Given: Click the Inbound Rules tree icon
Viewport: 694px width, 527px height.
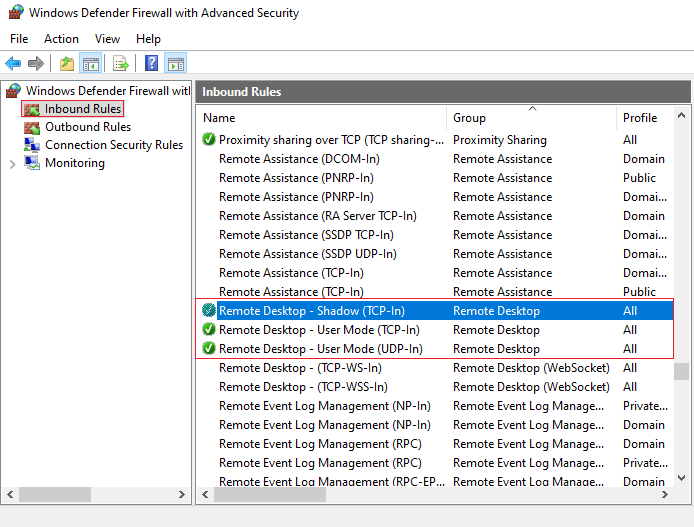Looking at the screenshot, I should tap(32, 109).
